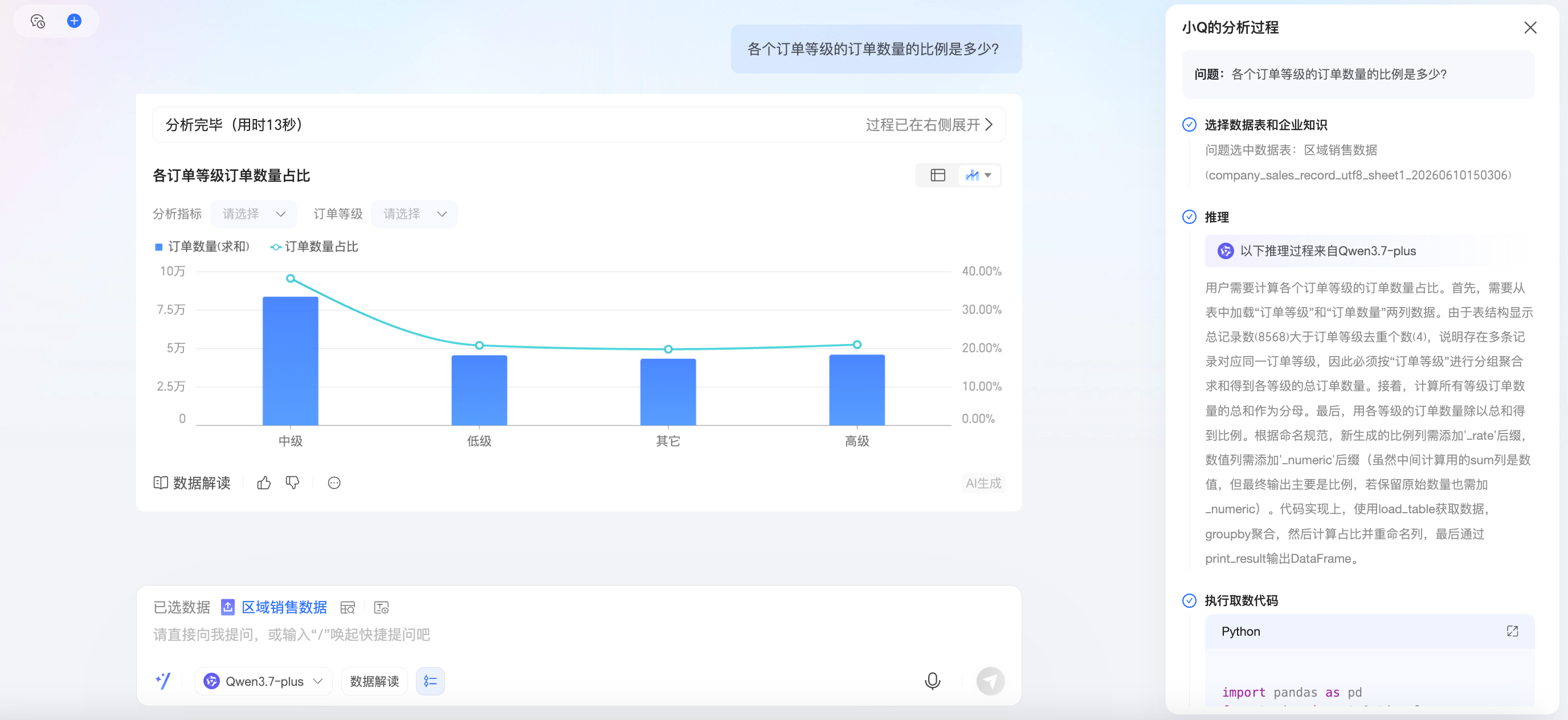
Task: Click the user question bubble
Action: pyautogui.click(x=876, y=48)
